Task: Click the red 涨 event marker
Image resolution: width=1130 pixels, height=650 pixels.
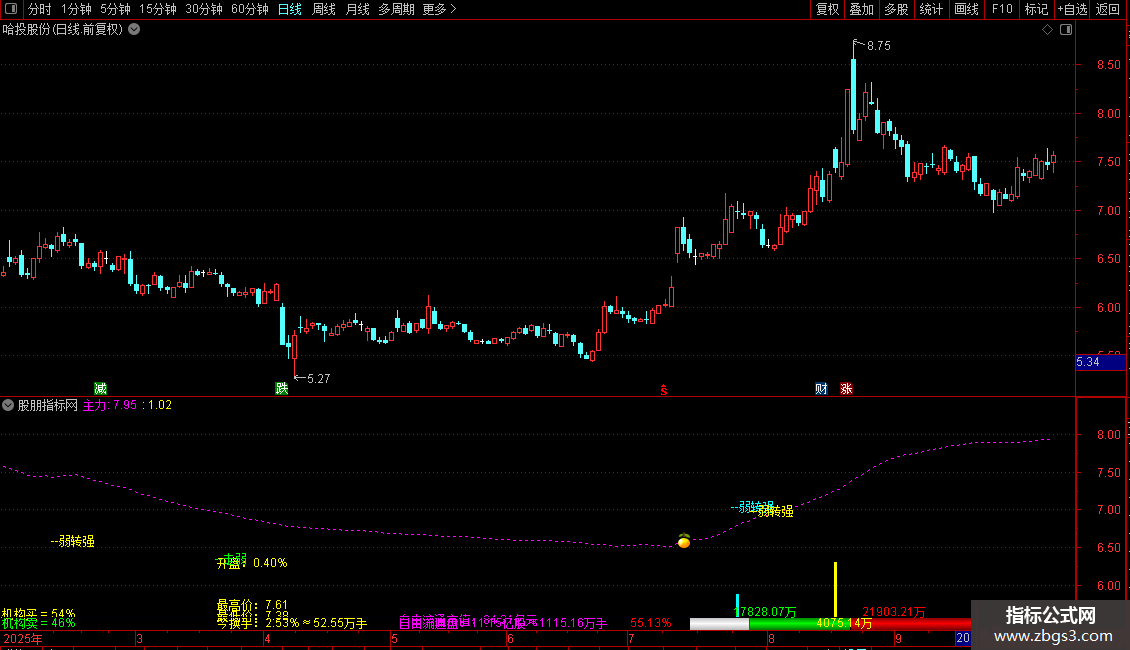Action: click(846, 388)
